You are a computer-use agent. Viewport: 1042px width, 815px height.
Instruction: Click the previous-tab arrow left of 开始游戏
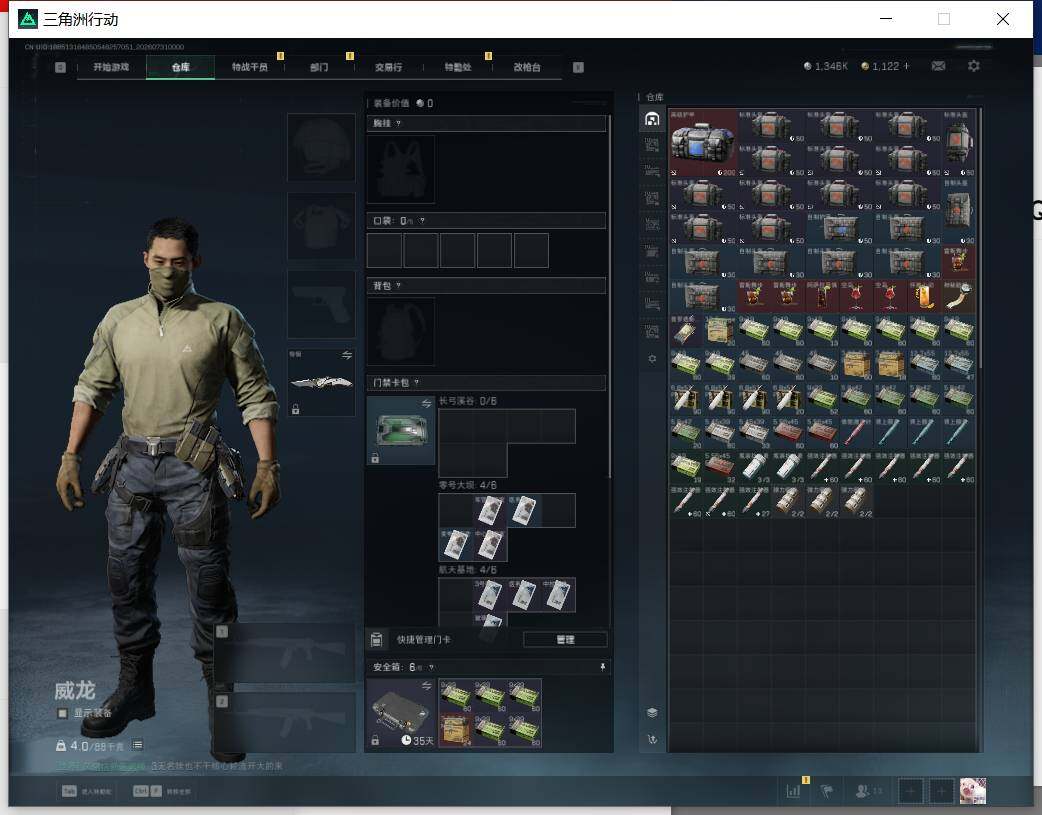click(x=60, y=67)
